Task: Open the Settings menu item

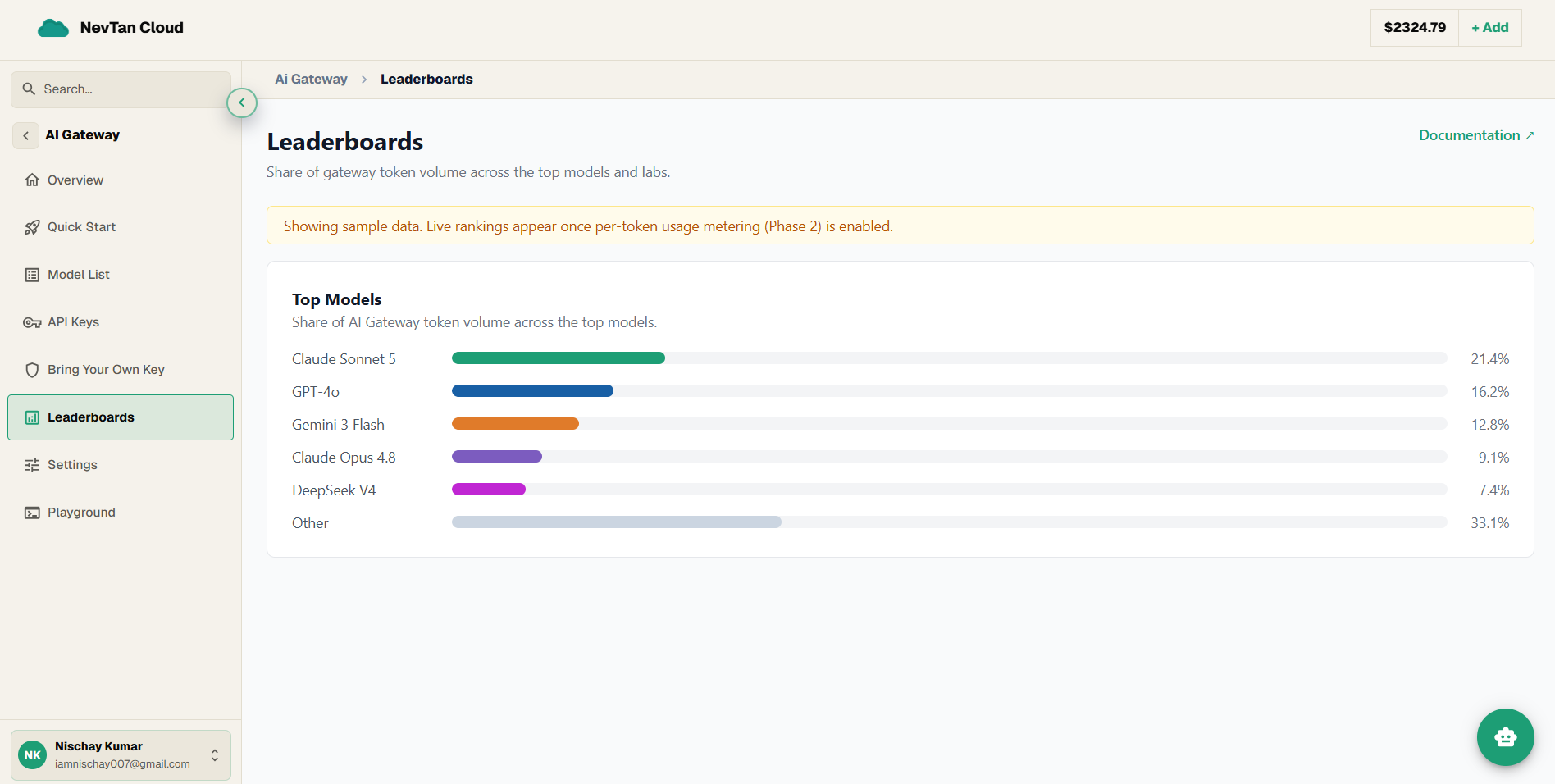Action: click(121, 465)
